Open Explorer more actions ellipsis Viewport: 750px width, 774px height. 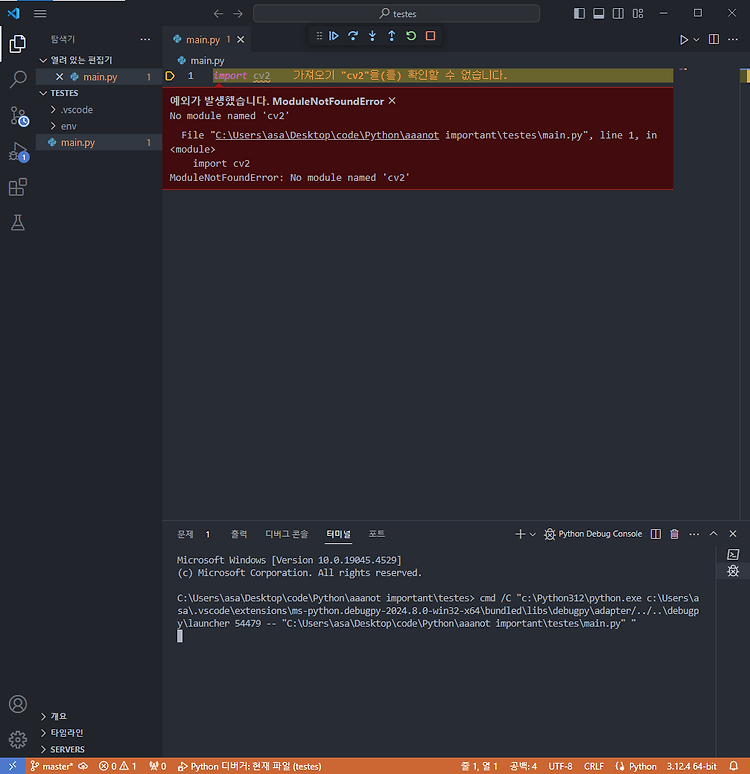pos(145,39)
